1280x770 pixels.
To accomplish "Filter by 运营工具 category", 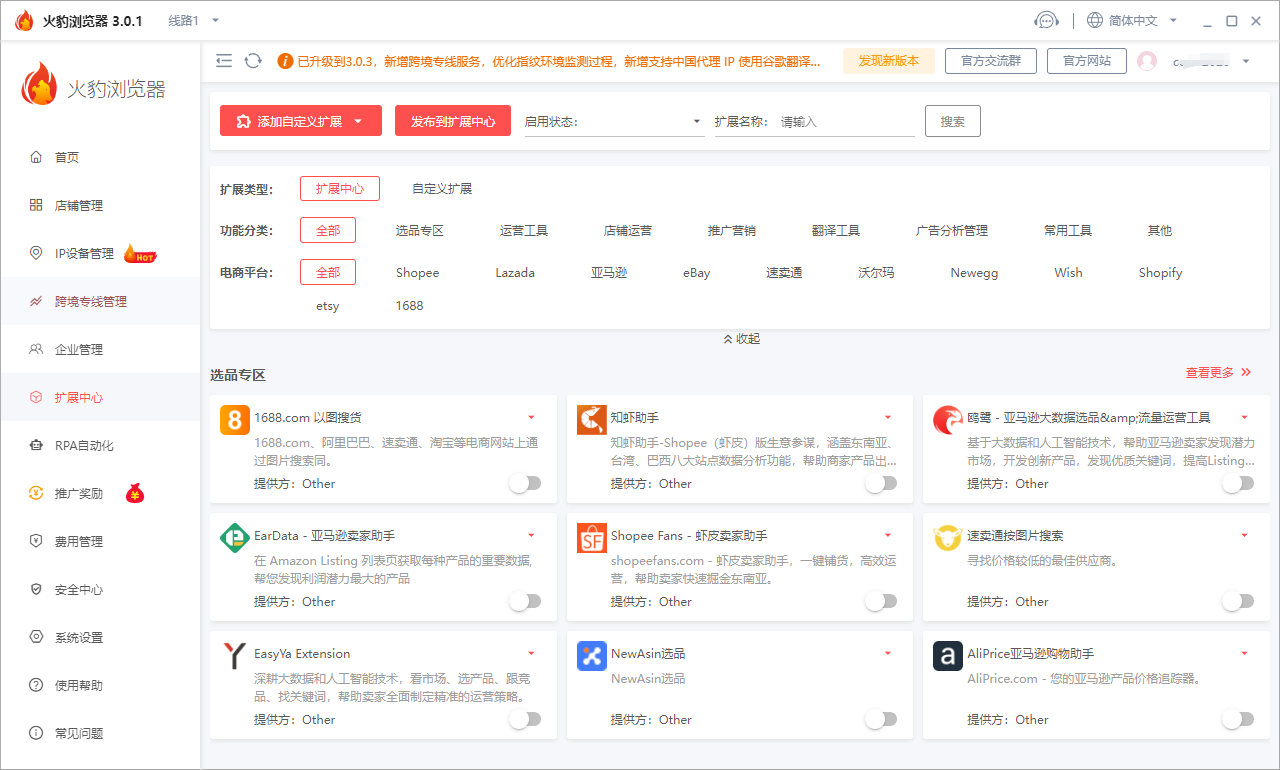I will 524,230.
